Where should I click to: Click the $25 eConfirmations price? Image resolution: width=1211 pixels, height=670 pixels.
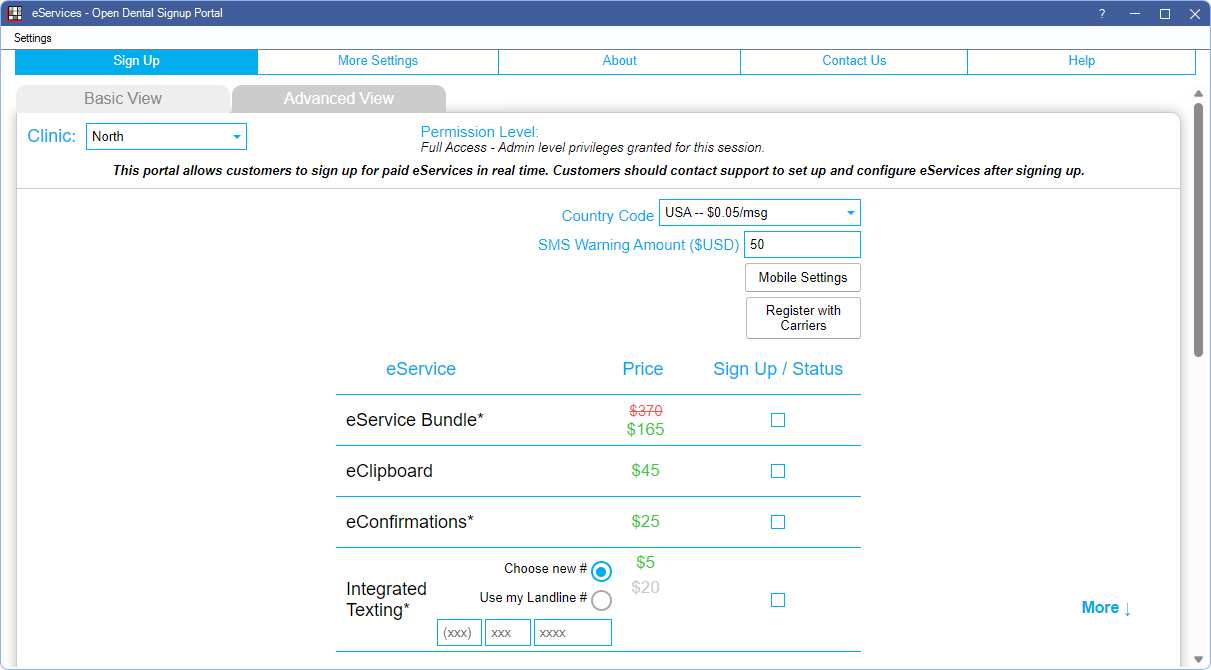646,521
